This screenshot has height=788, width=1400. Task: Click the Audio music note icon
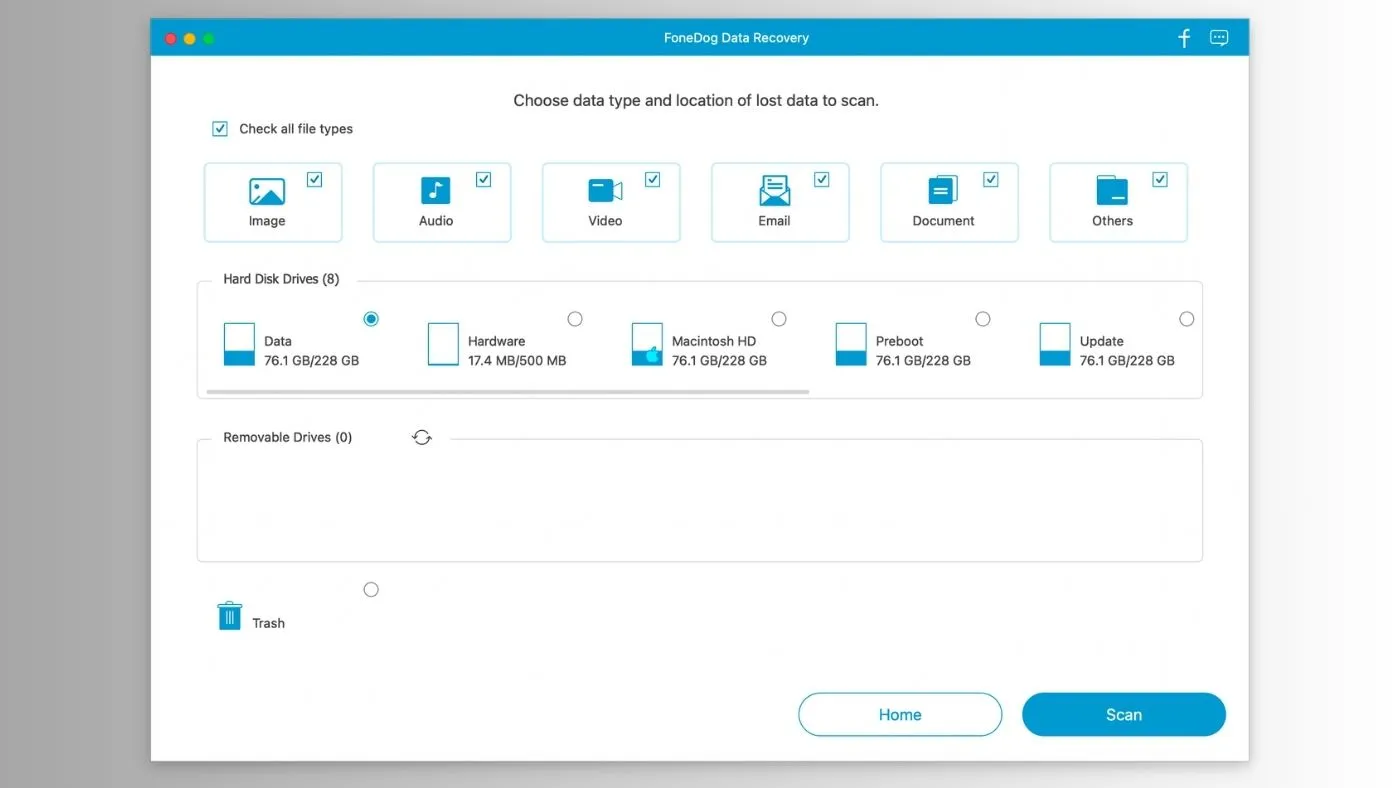coord(436,191)
